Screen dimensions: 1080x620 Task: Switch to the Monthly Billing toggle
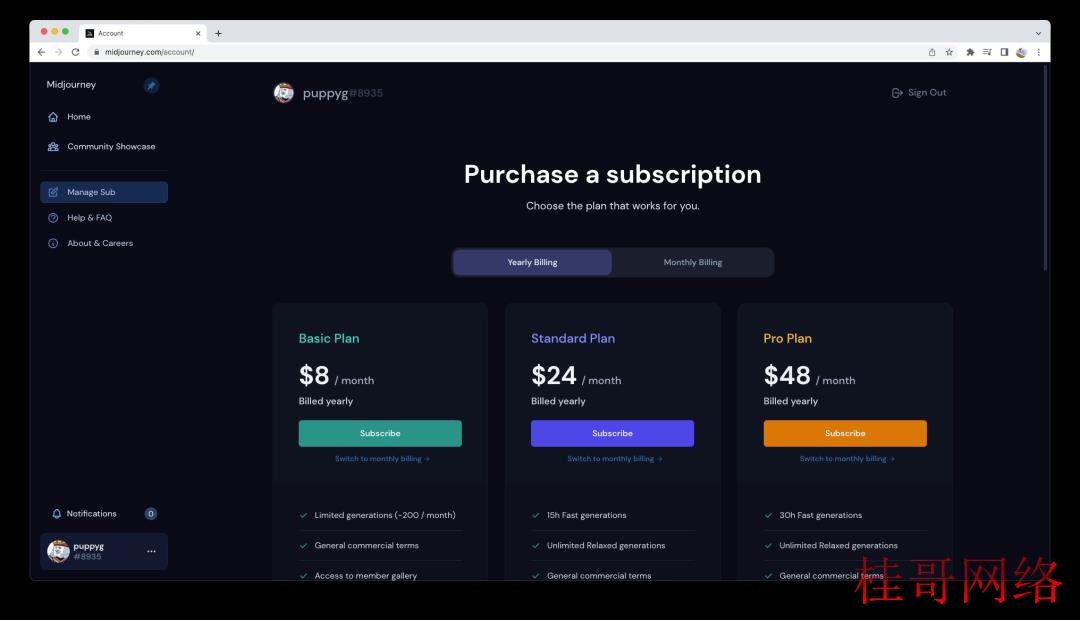click(692, 262)
